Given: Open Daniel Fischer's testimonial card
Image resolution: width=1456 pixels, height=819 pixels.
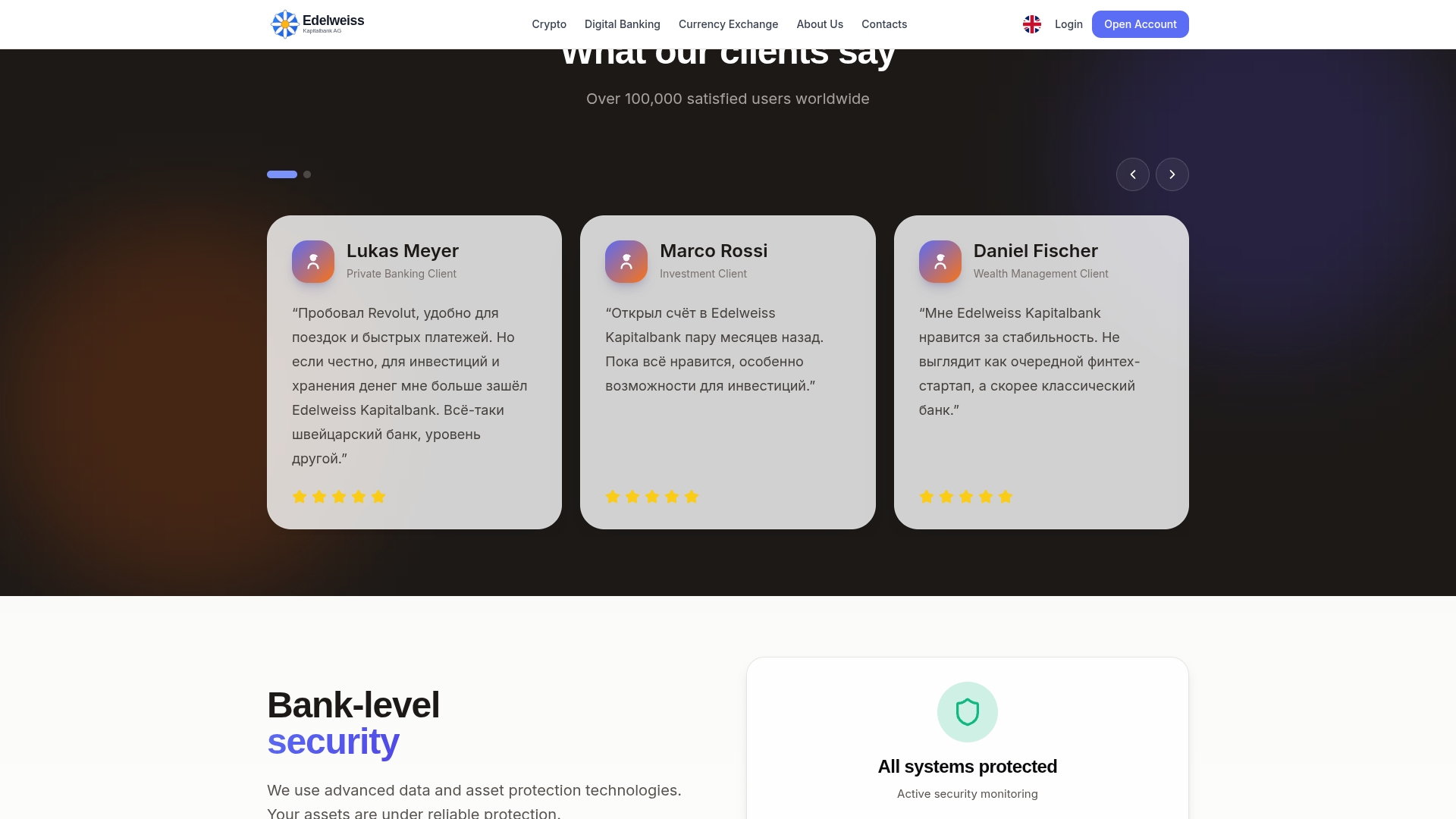Looking at the screenshot, I should pos(1041,372).
